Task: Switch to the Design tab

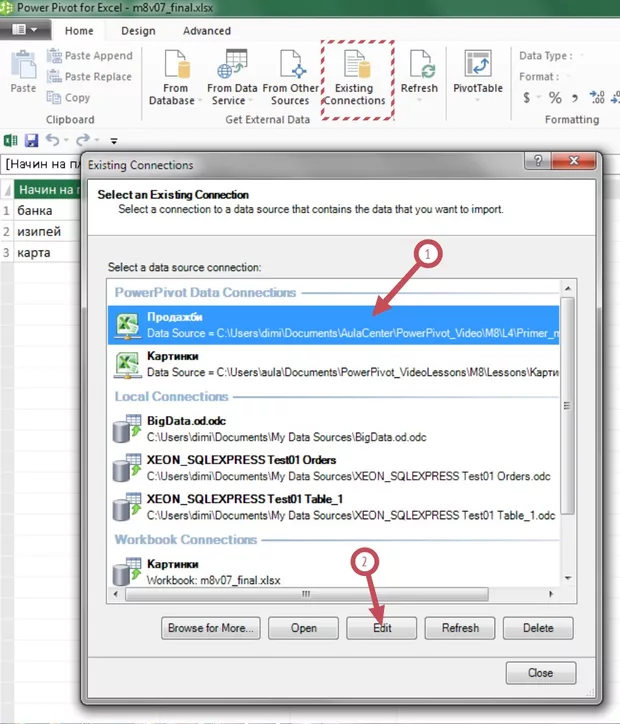Action: click(x=138, y=31)
